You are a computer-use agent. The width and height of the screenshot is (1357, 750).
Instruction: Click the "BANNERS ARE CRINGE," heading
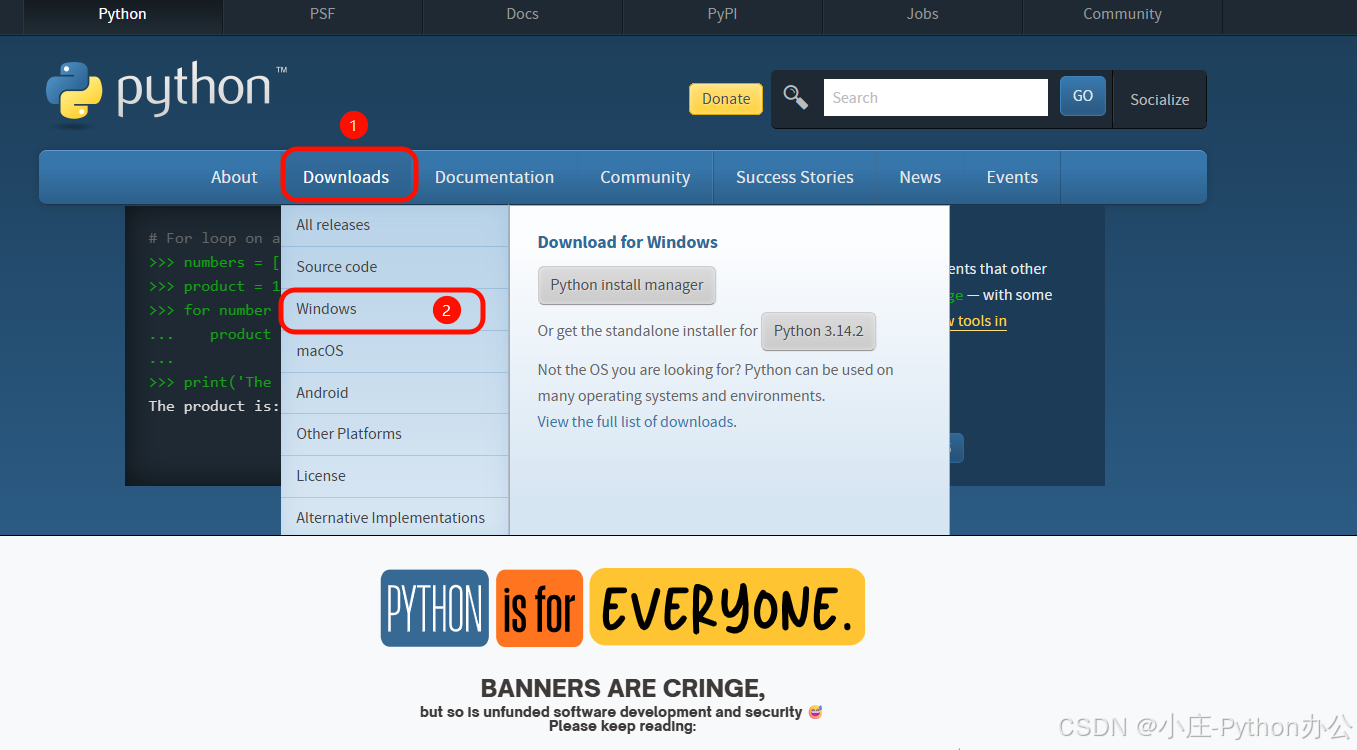tap(623, 688)
